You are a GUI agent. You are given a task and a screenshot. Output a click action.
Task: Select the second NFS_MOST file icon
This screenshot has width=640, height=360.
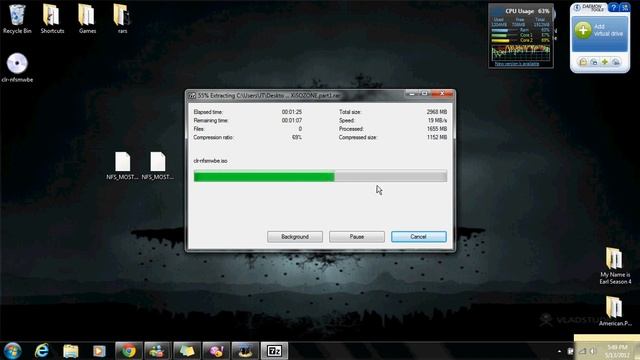(x=158, y=165)
